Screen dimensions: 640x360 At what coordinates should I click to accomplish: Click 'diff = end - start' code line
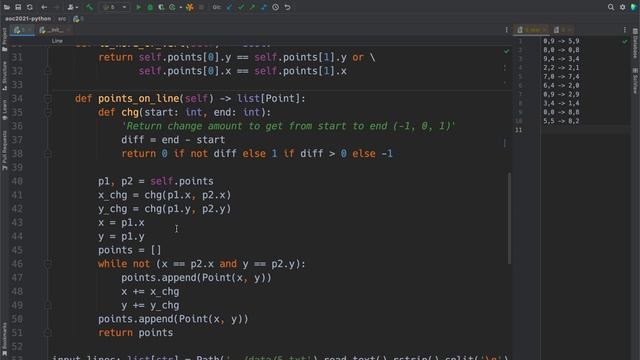pos(173,140)
